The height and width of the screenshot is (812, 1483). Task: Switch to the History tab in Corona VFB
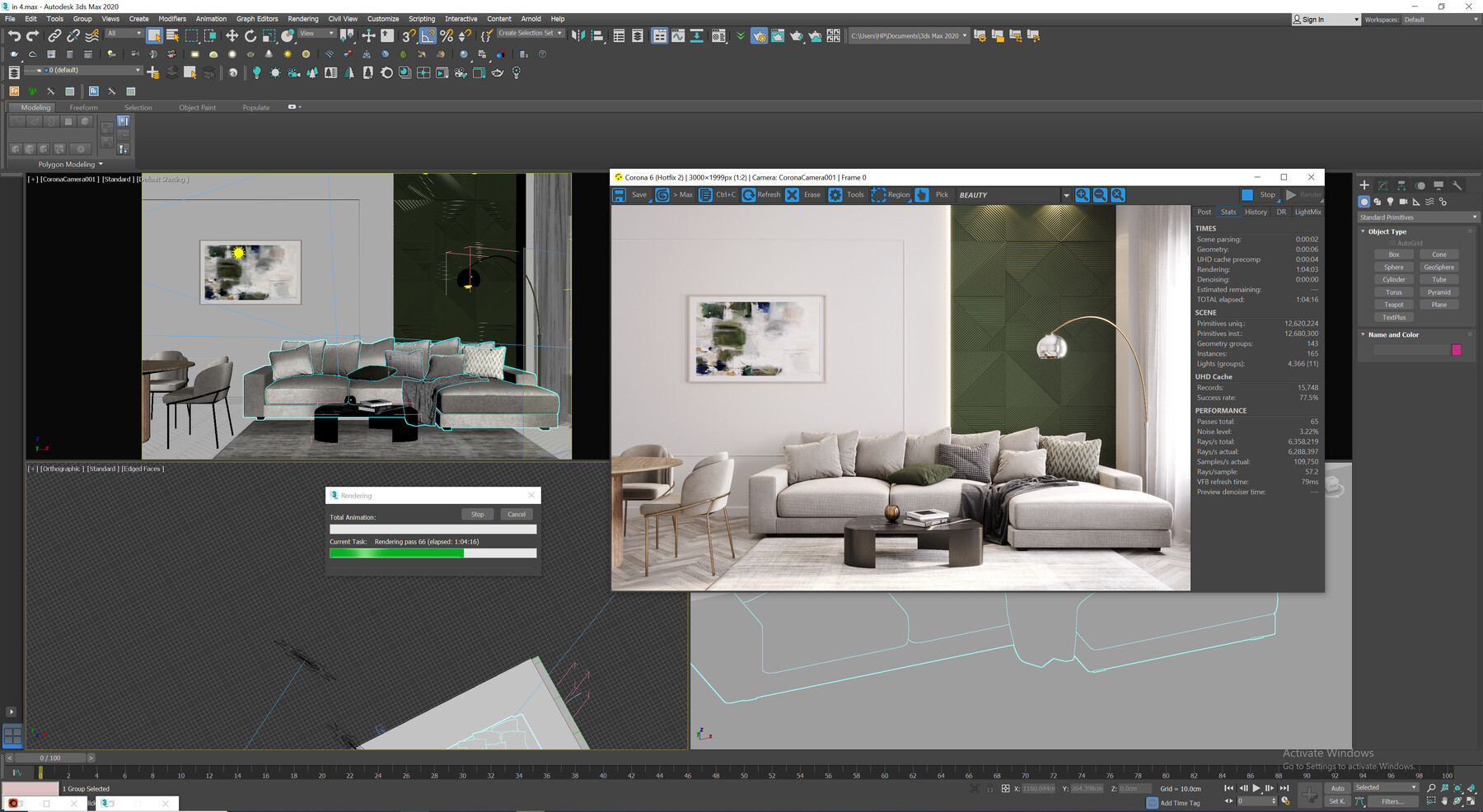pyautogui.click(x=1256, y=212)
